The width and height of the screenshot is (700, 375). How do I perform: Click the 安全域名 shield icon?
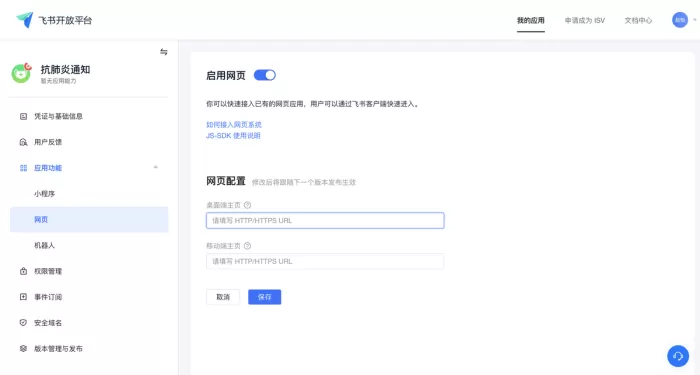tap(23, 323)
